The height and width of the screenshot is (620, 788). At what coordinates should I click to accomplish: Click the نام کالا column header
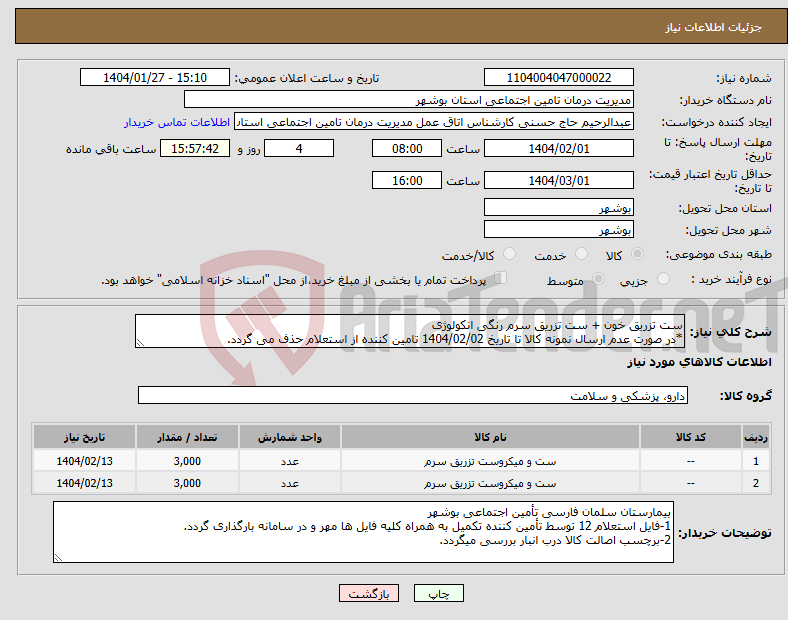point(490,437)
